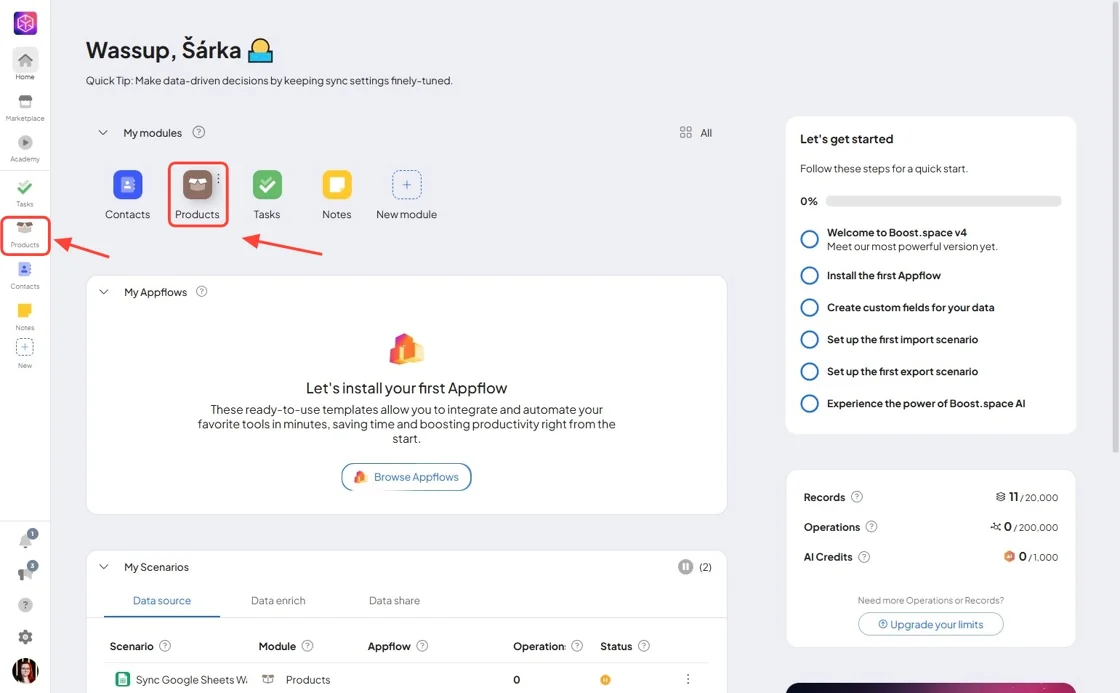Open Marketplace in the left sidebar
Viewport: 1120px width, 693px height.
[25, 108]
